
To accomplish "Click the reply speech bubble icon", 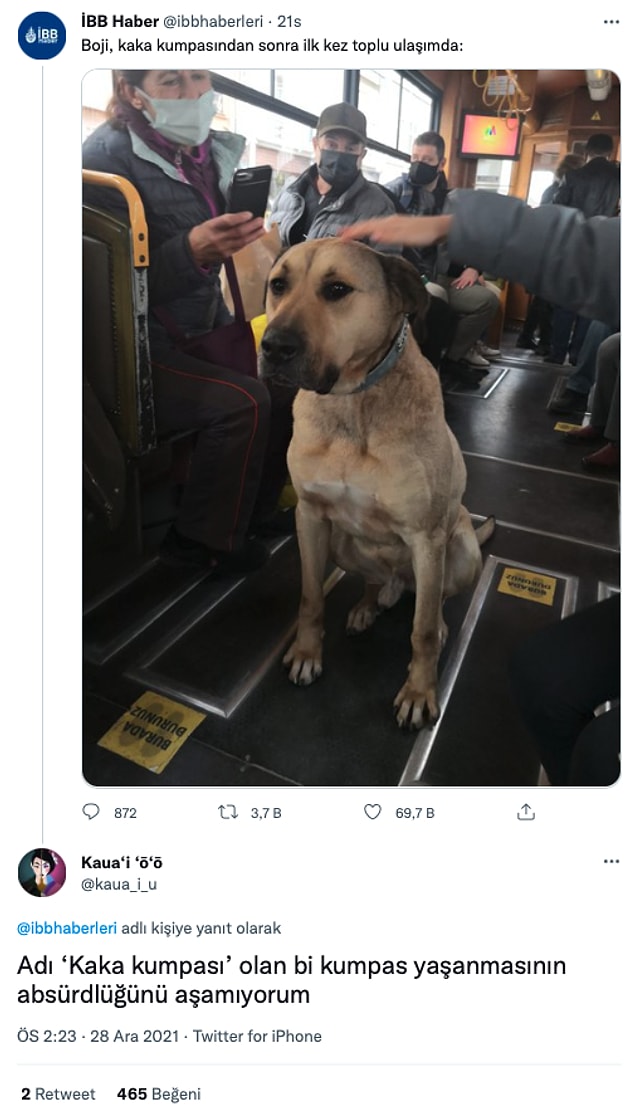I will [91, 811].
